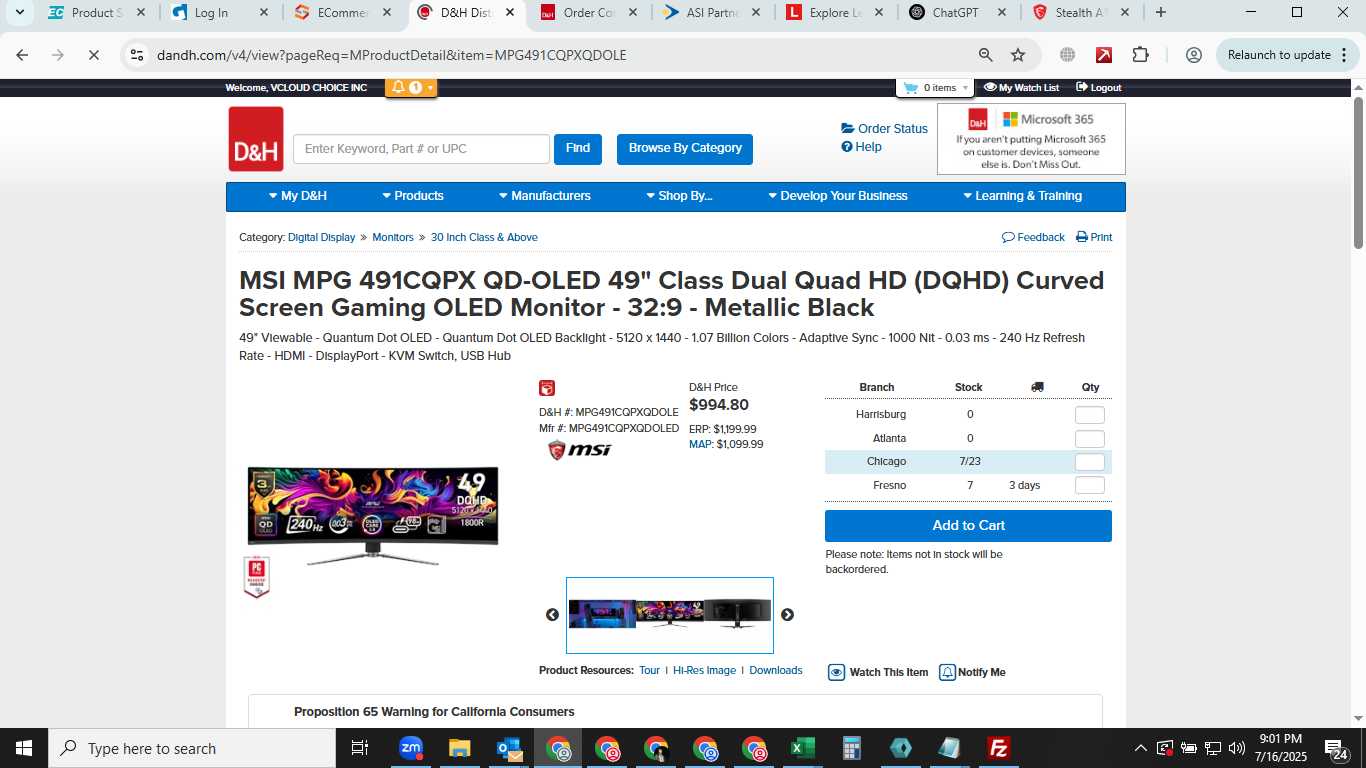Open the product Tour link
The image size is (1366, 768).
(649, 670)
